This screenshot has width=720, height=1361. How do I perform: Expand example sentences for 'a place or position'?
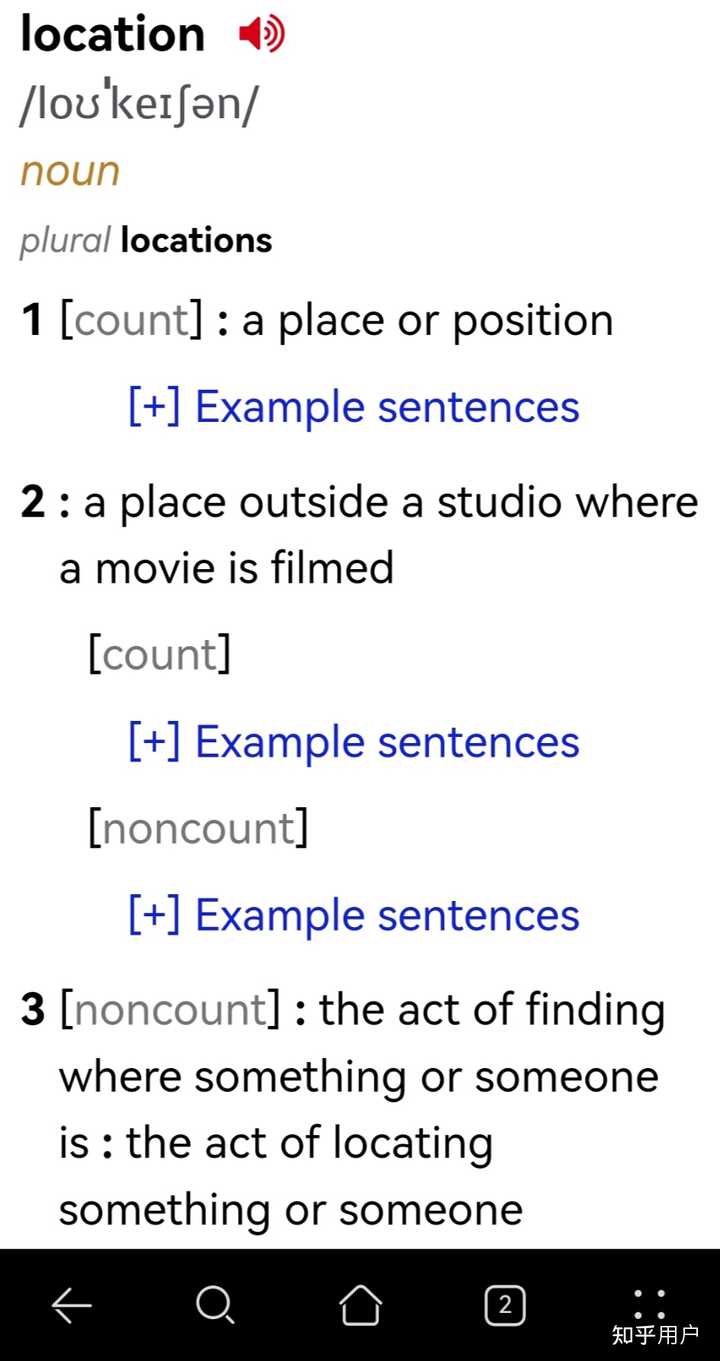click(354, 407)
